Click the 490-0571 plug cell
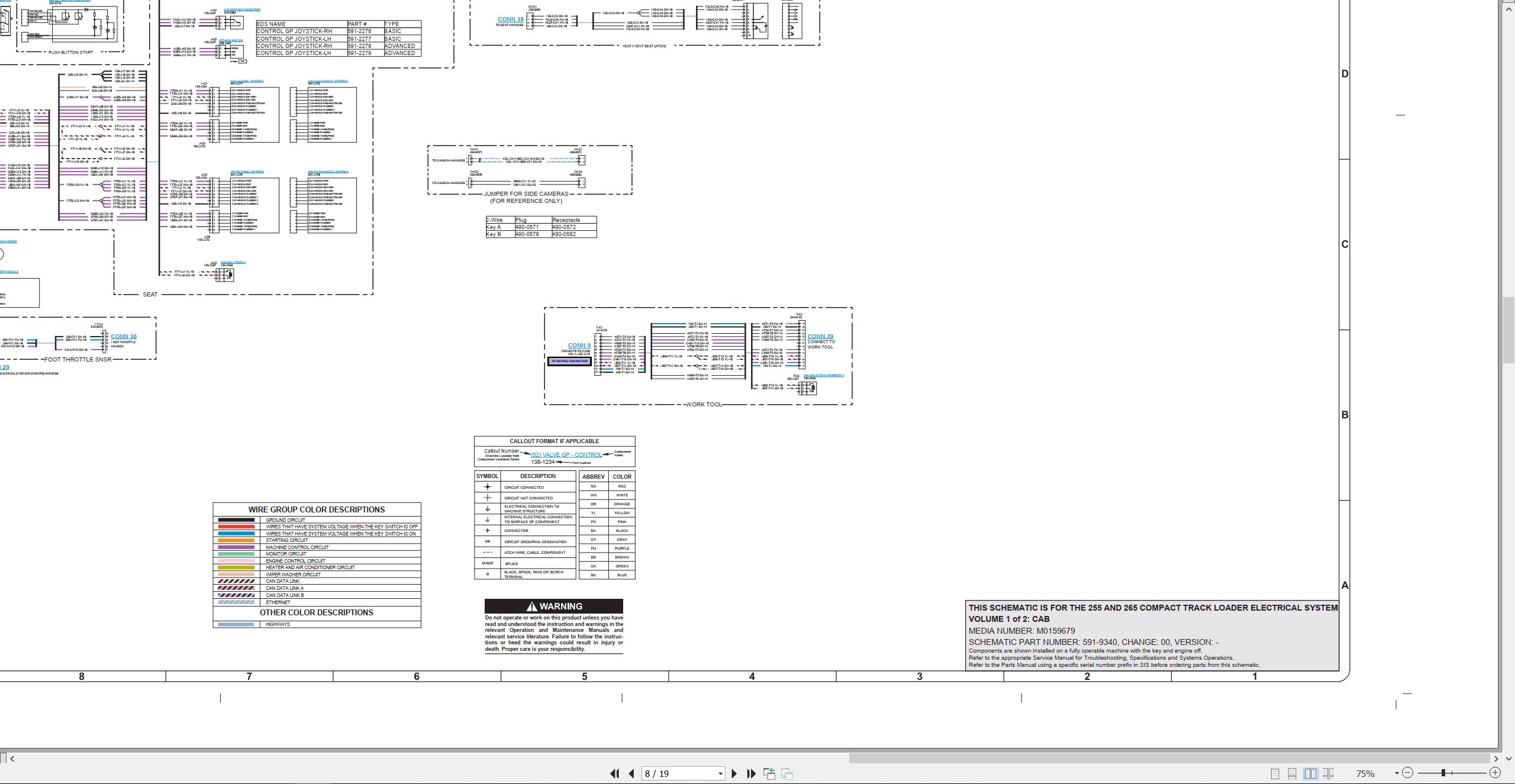 coord(532,227)
